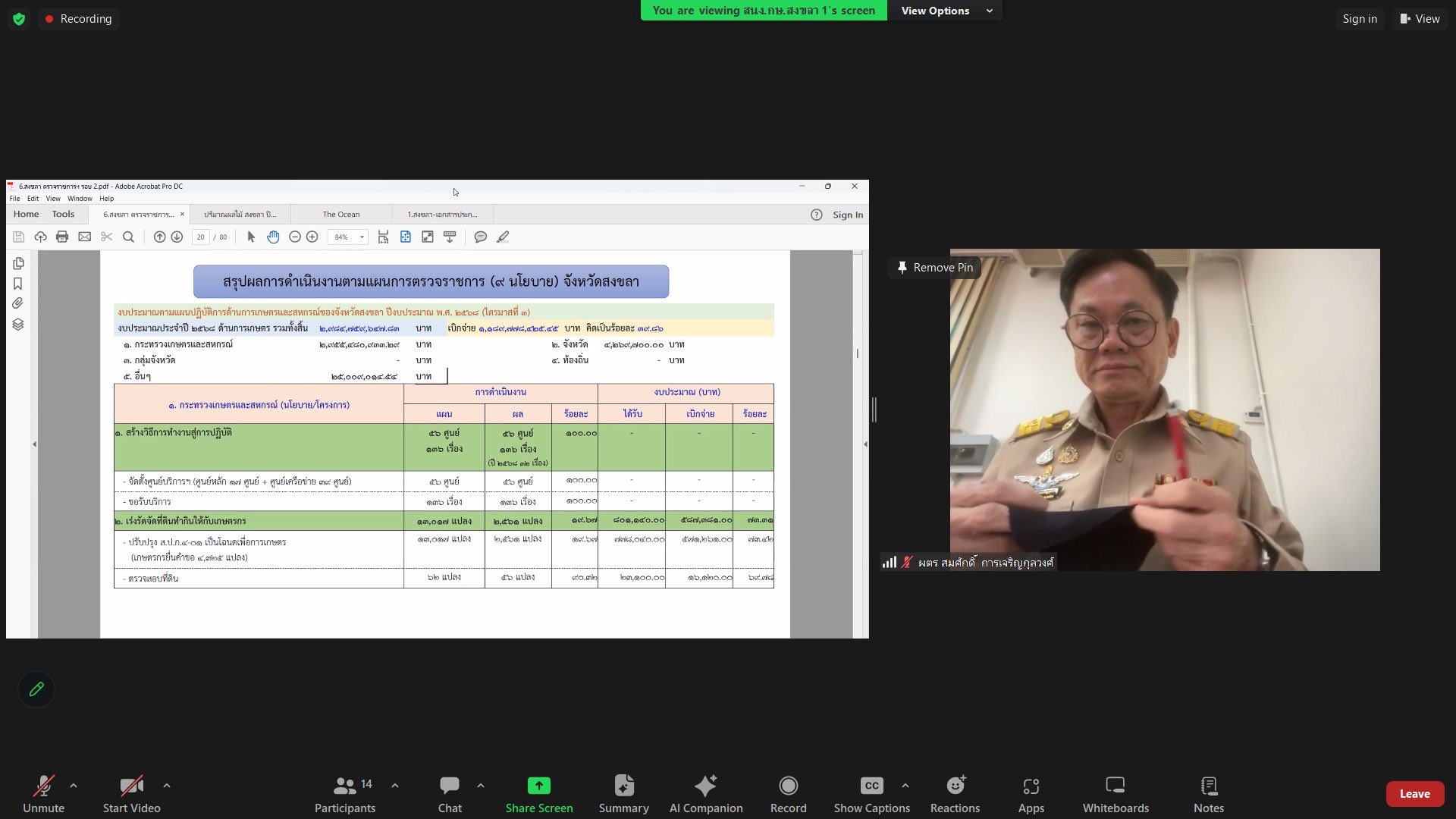Viewport: 1456px width, 819px height.
Task: Select the arrow Selection tool
Action: (x=251, y=237)
